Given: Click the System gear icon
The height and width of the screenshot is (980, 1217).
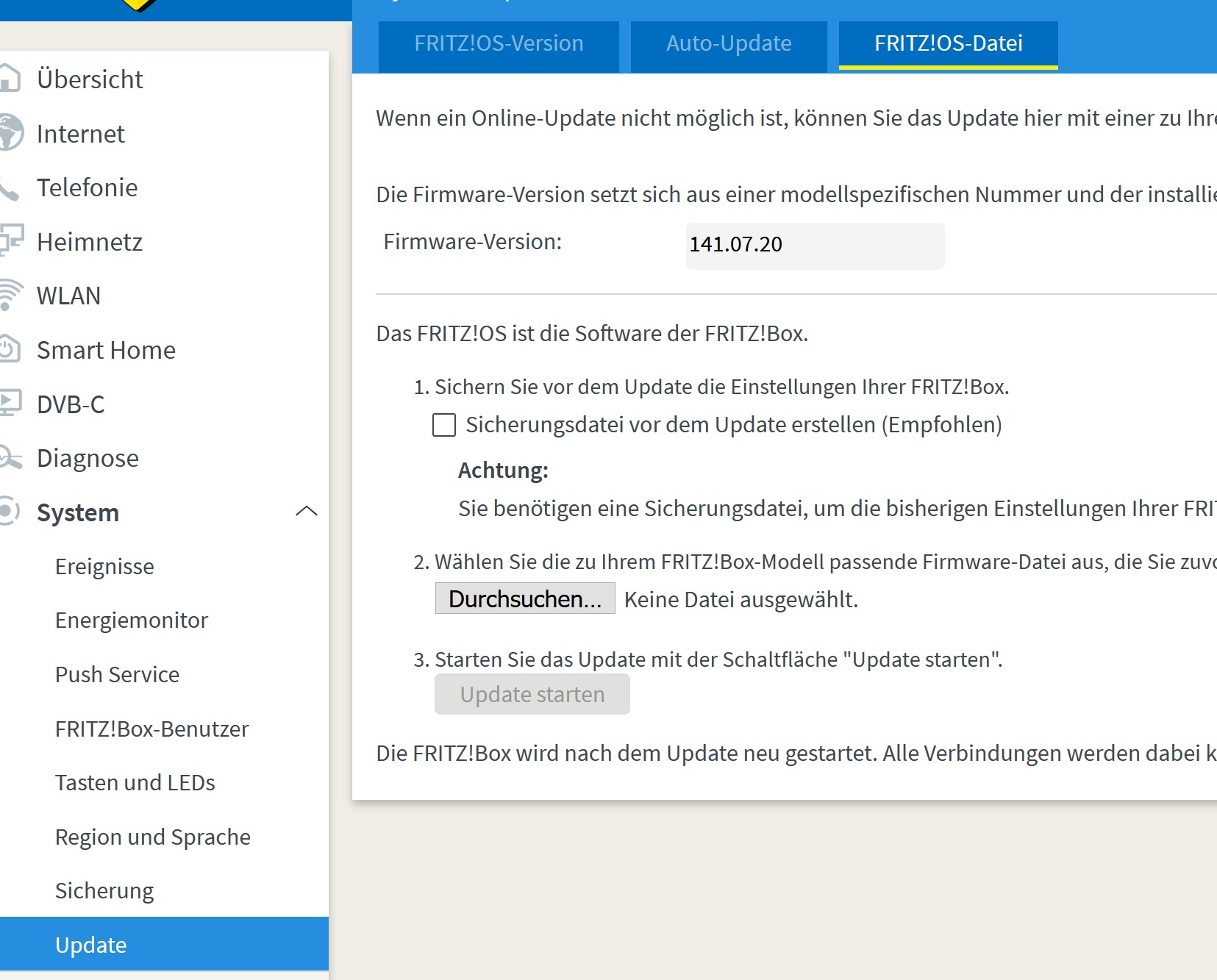Looking at the screenshot, I should point(9,512).
